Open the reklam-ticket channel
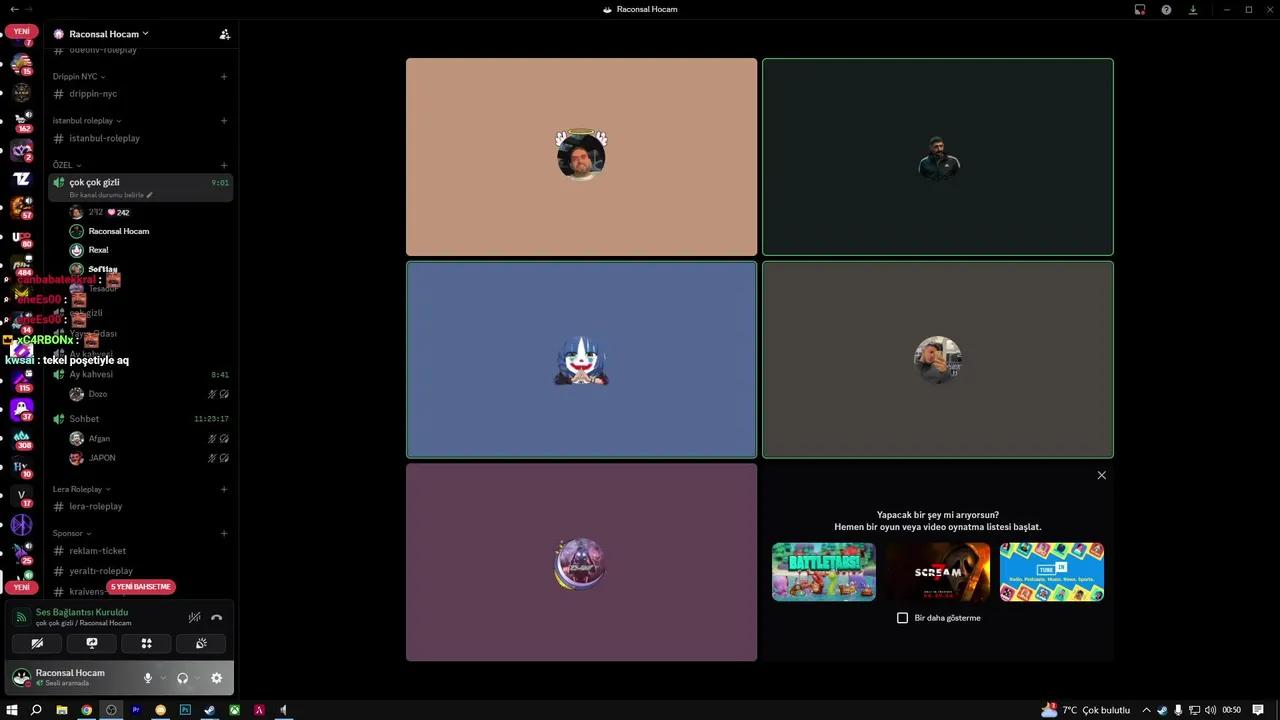Image resolution: width=1280 pixels, height=720 pixels. [x=97, y=551]
